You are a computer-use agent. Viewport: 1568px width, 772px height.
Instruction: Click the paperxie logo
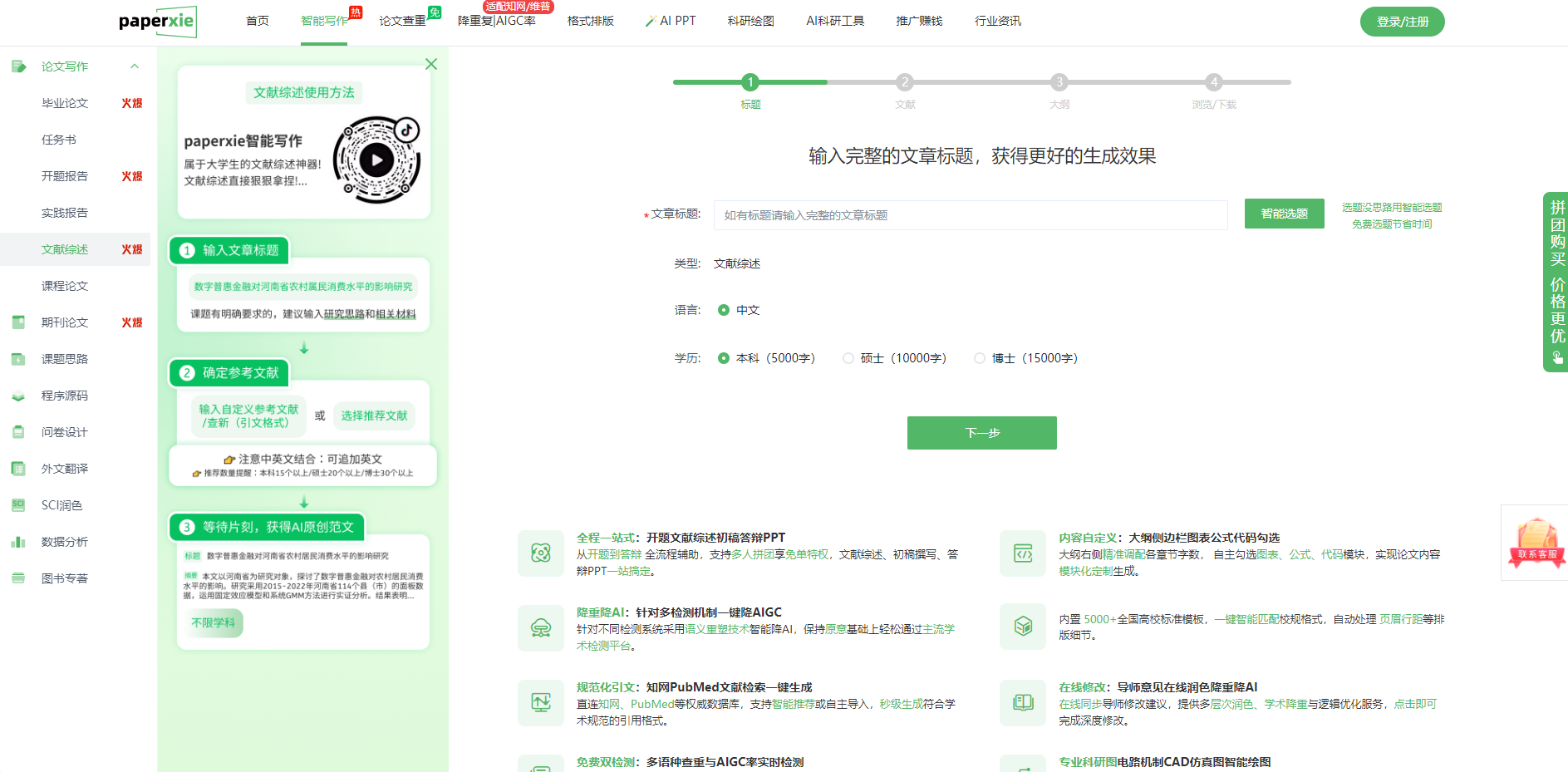[158, 22]
